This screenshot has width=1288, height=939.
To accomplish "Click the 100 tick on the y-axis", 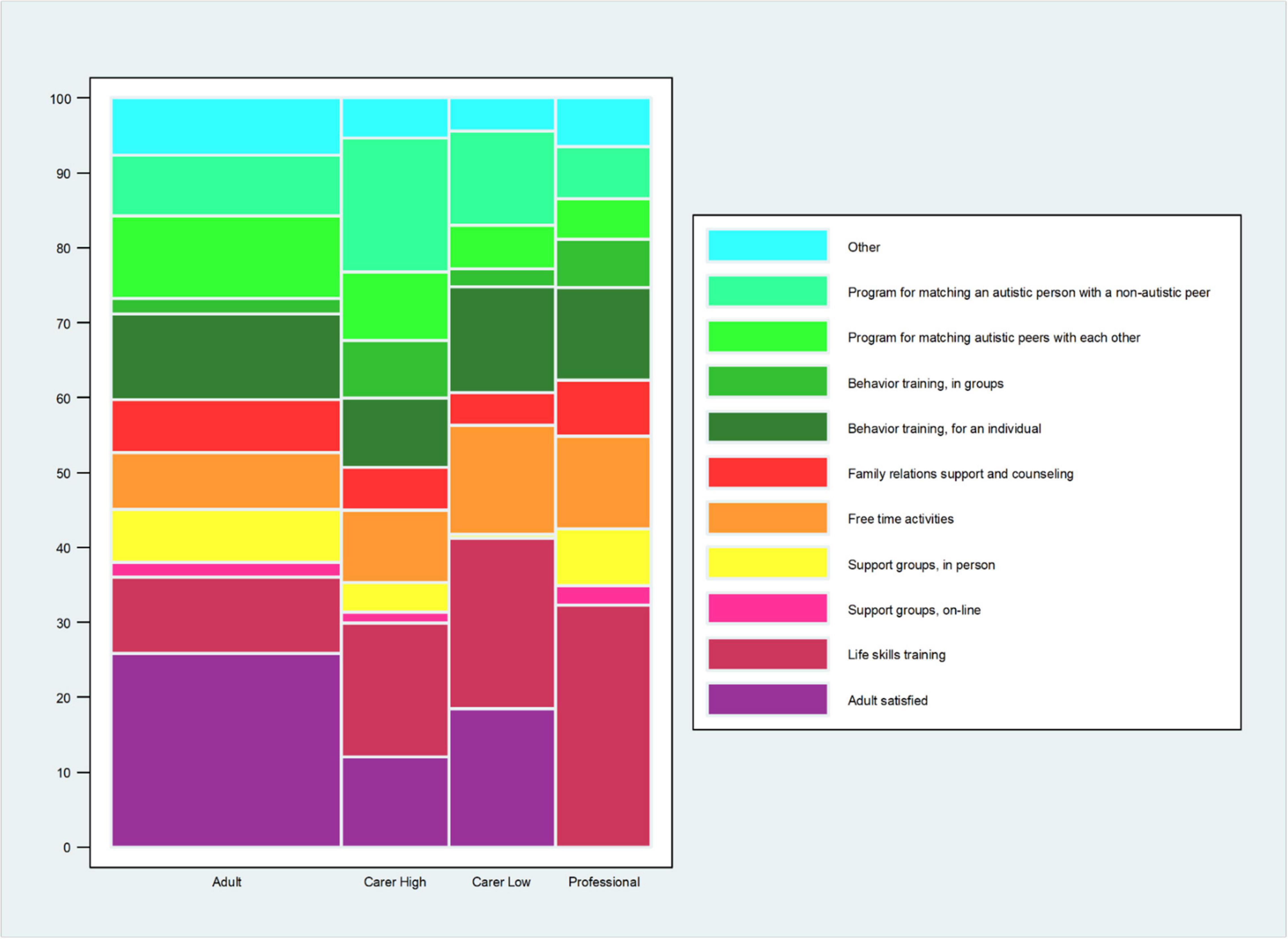I will pos(61,99).
